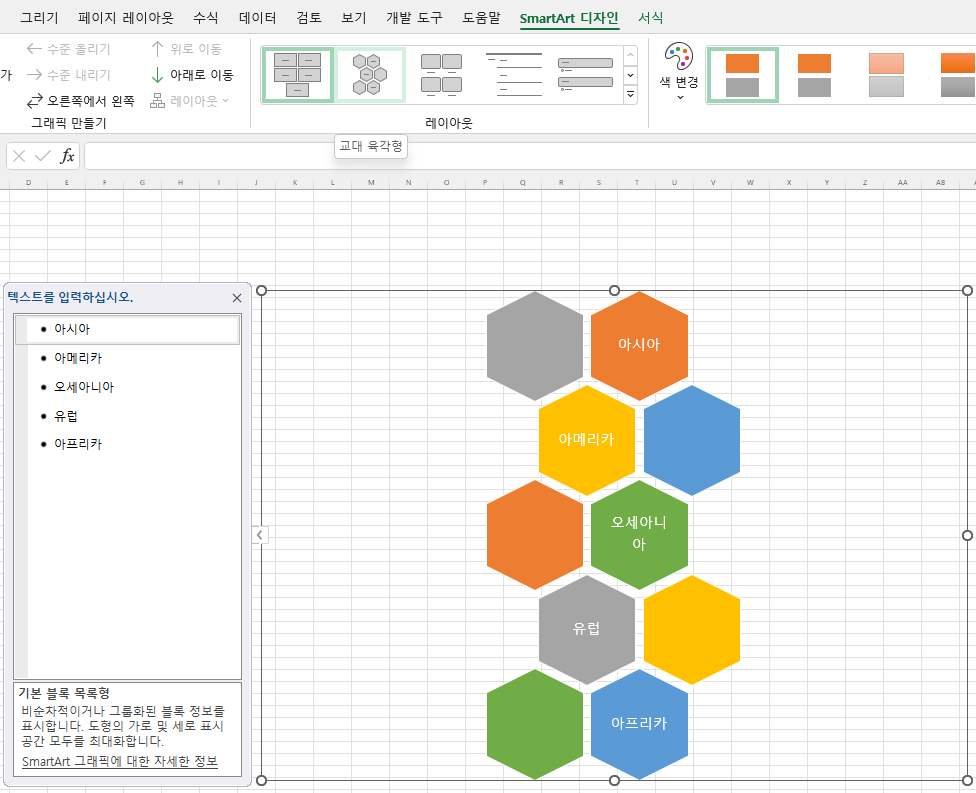Click the style gallery down chevron
The width and height of the screenshot is (976, 793).
coord(631,76)
